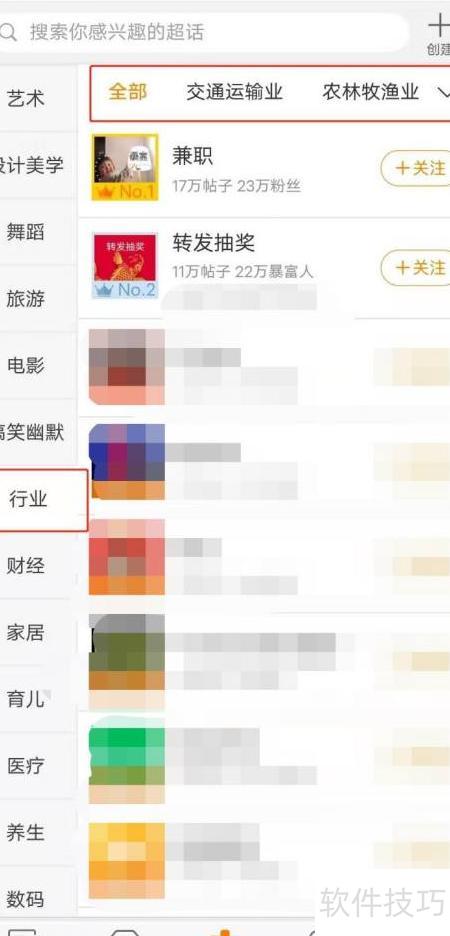Viewport: 450px width, 936px height.
Task: Switch to 农林牧渔业 tab
Action: pos(371,93)
